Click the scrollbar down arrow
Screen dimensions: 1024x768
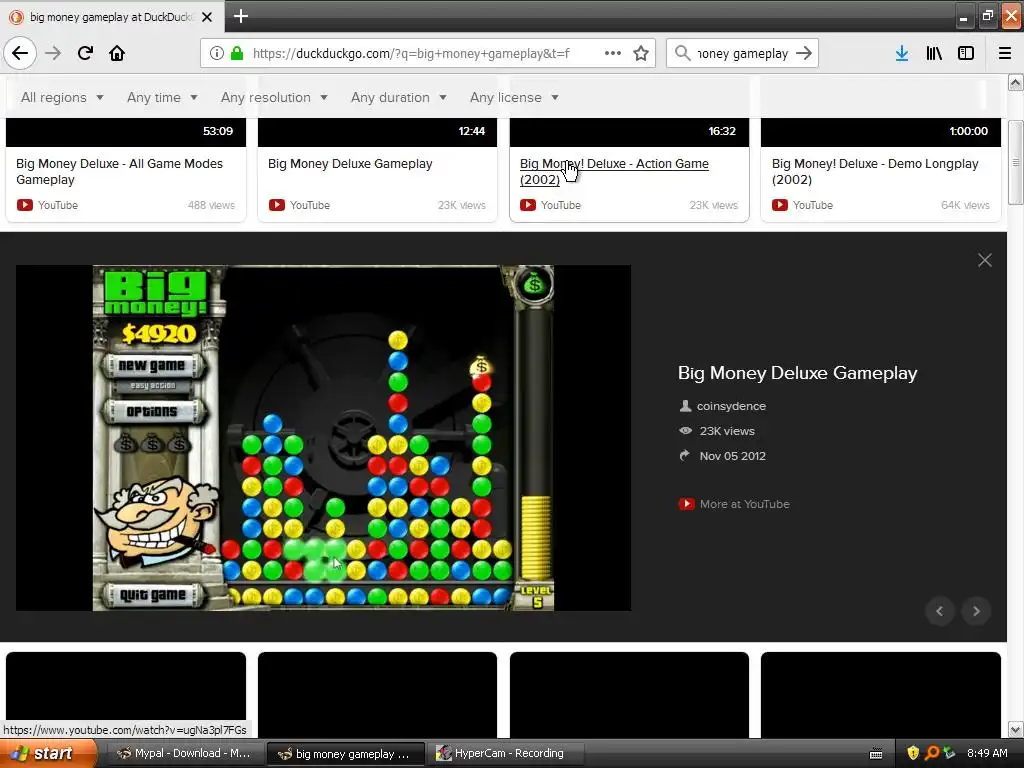click(1016, 729)
